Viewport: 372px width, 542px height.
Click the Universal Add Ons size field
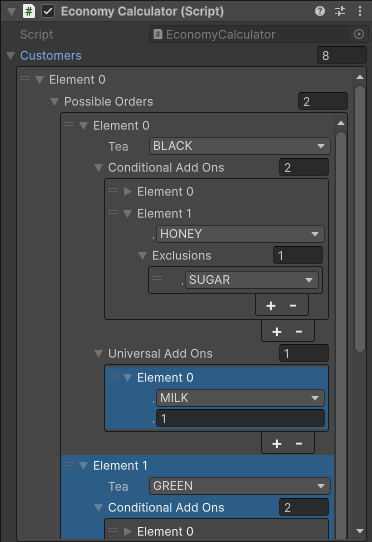[x=304, y=354]
